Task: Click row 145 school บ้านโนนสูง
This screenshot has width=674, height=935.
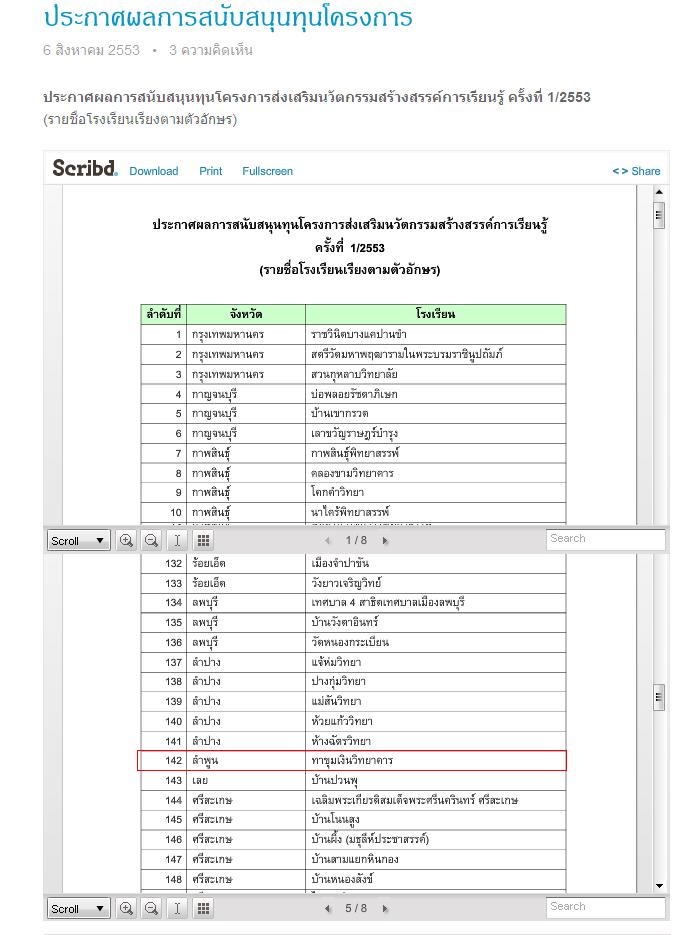Action: pyautogui.click(x=335, y=819)
